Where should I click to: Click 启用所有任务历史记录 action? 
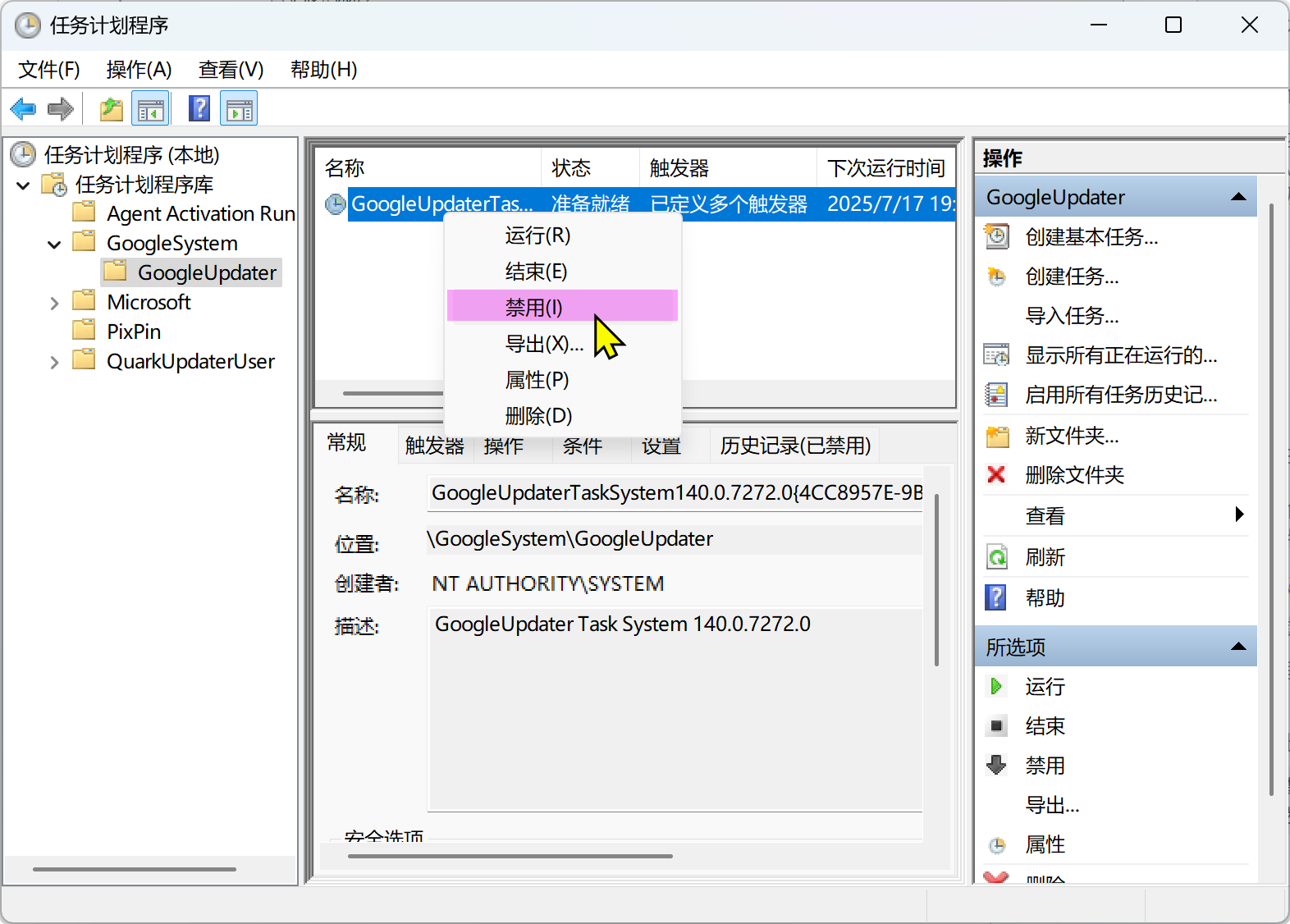[1120, 395]
